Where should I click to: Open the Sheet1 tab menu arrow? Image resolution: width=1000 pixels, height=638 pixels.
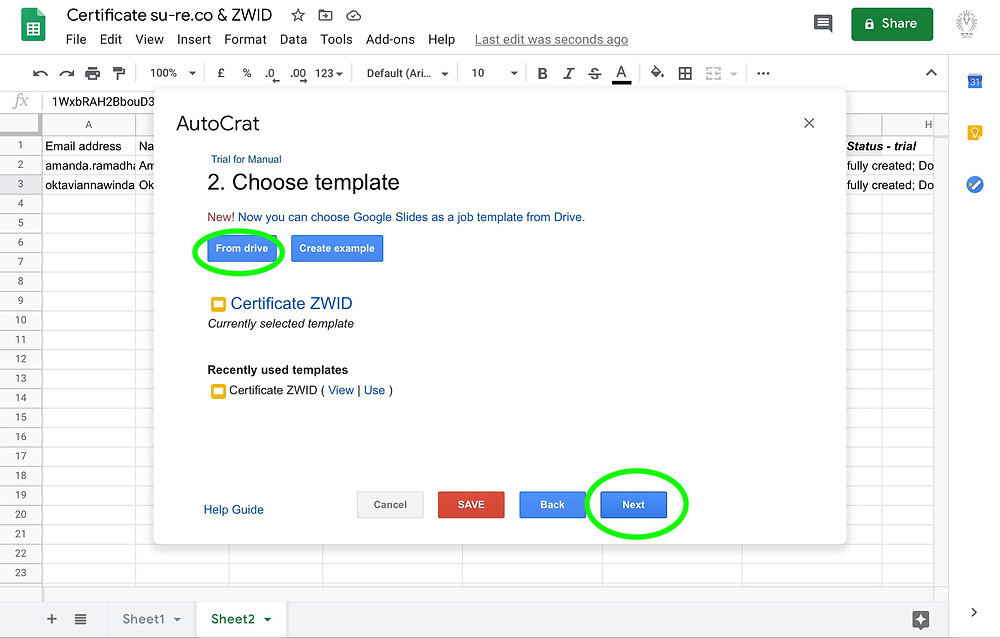pos(177,619)
